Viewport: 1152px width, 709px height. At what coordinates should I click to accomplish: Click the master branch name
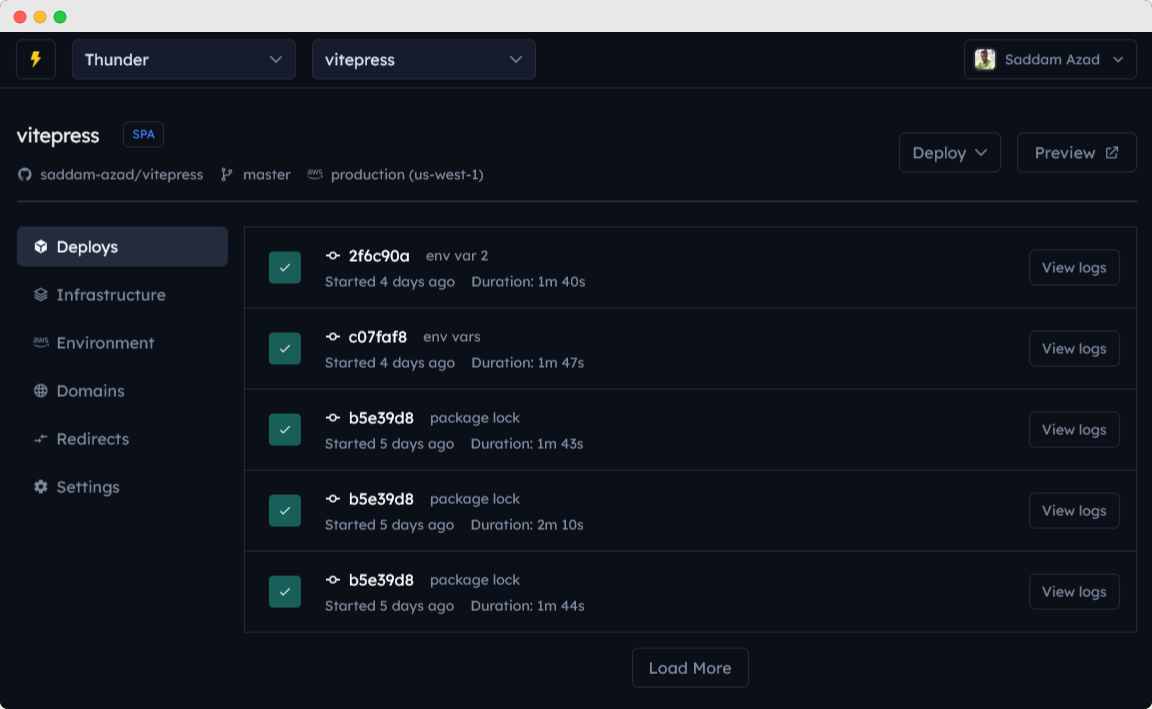coord(267,175)
